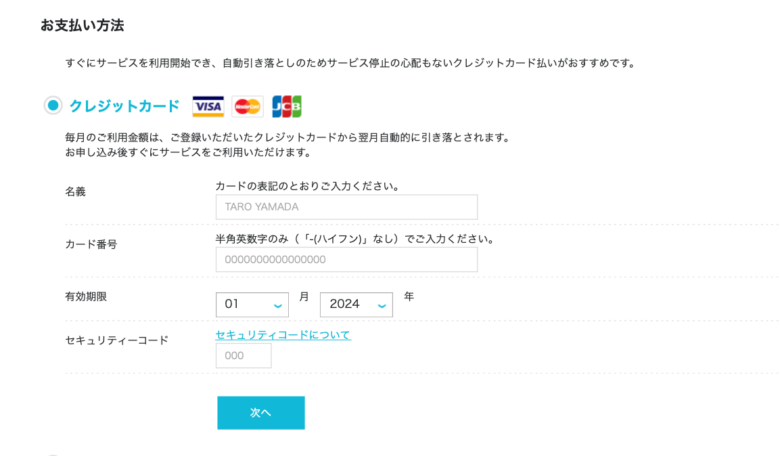Focus the card number input field
The image size is (780, 456).
(x=347, y=260)
